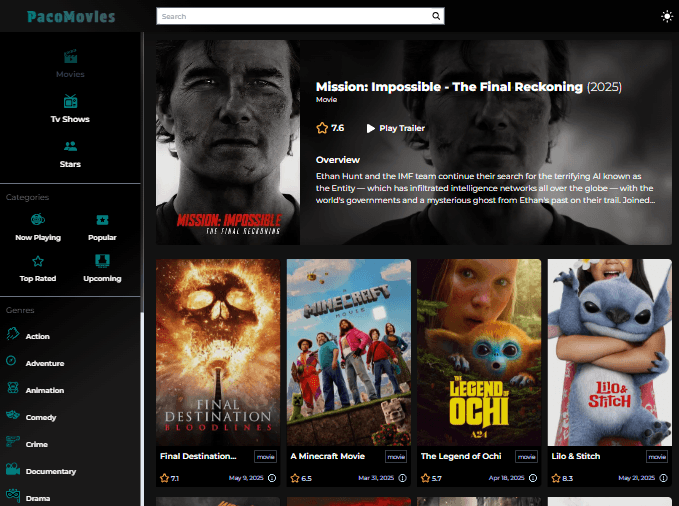Open Popular category label

click(x=102, y=237)
